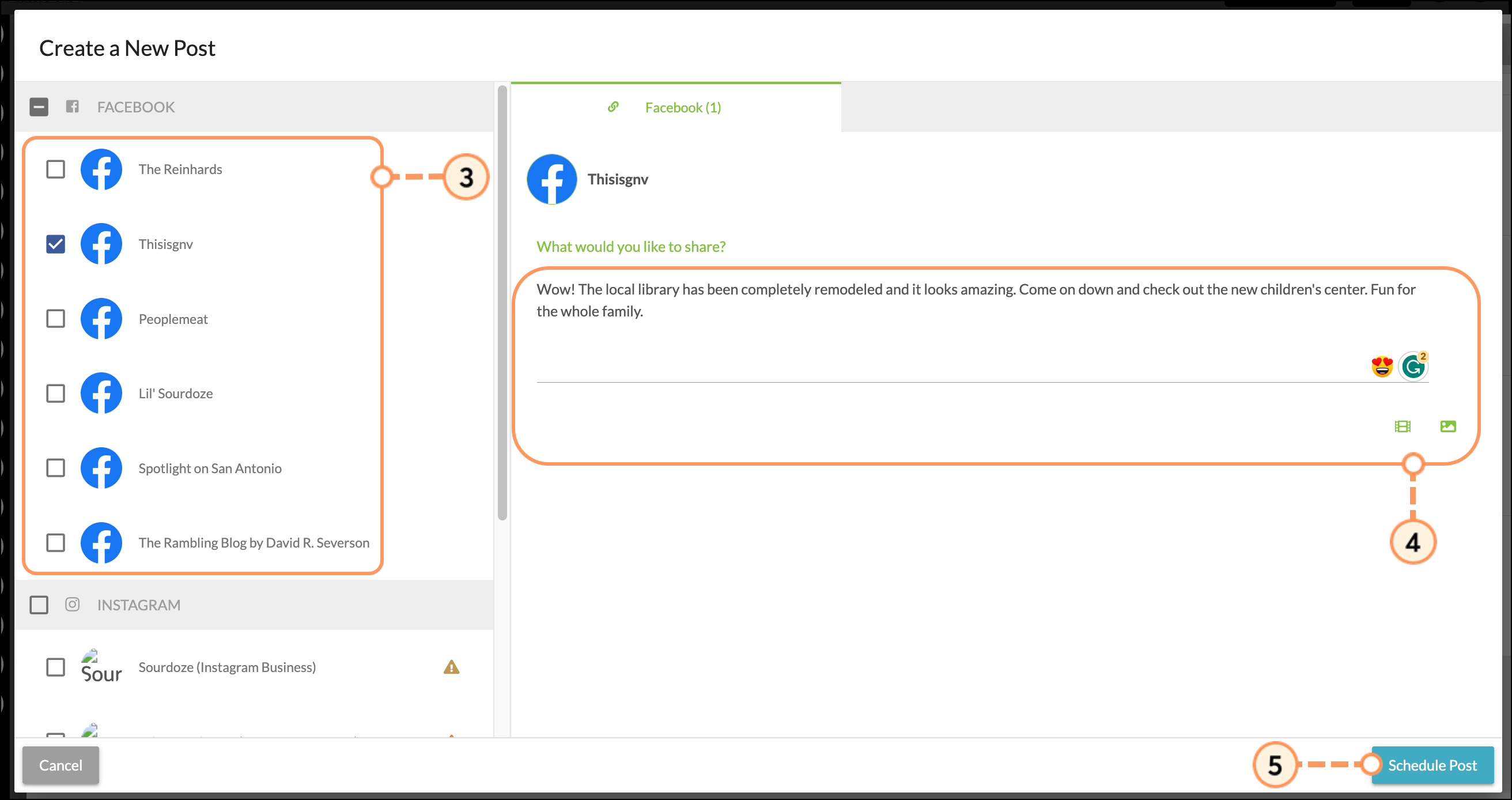The image size is (1512, 800).
Task: Uncheck the Thisisgnv checkbox
Action: [x=56, y=244]
